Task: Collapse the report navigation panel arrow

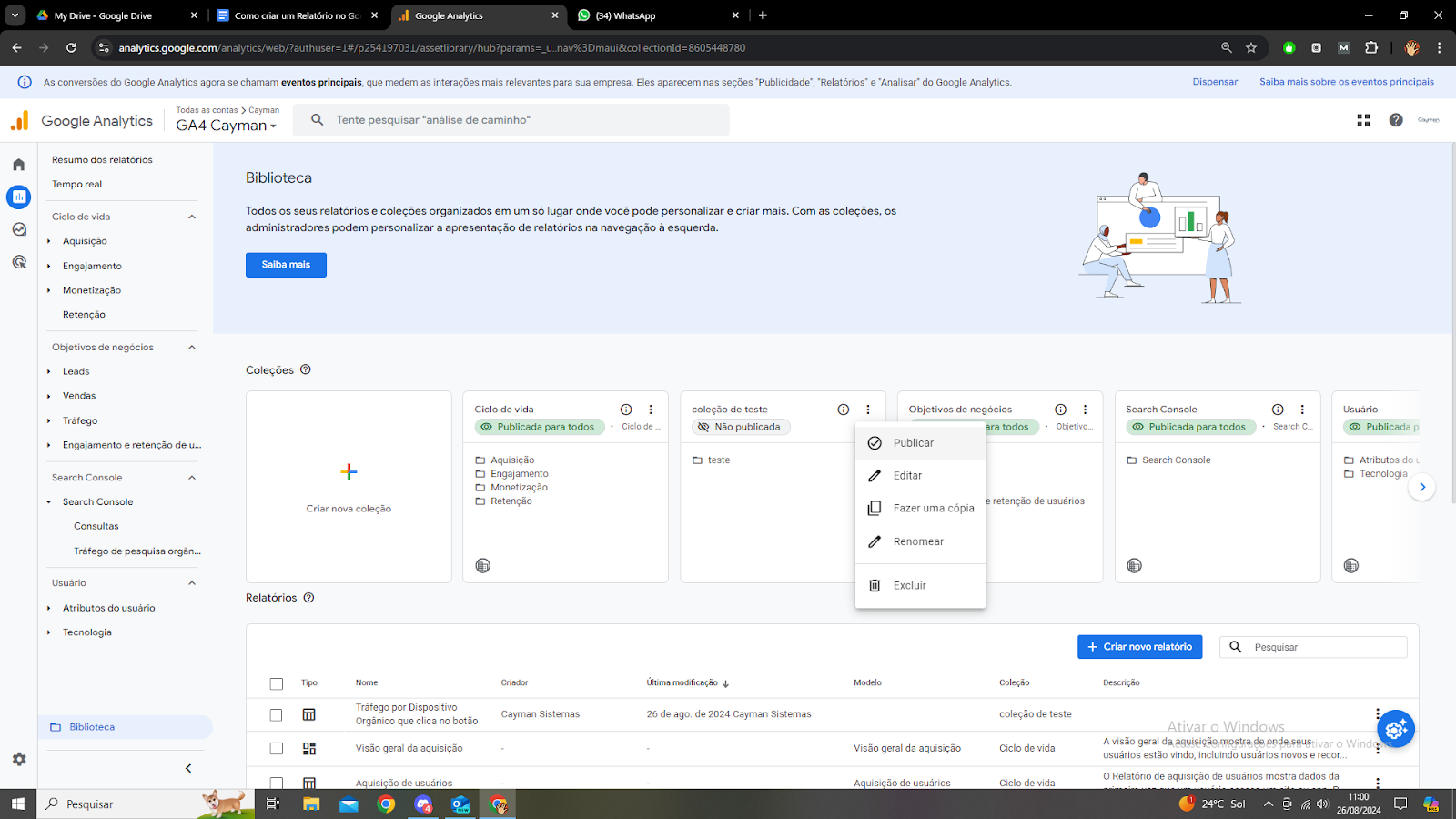Action: pos(188,768)
